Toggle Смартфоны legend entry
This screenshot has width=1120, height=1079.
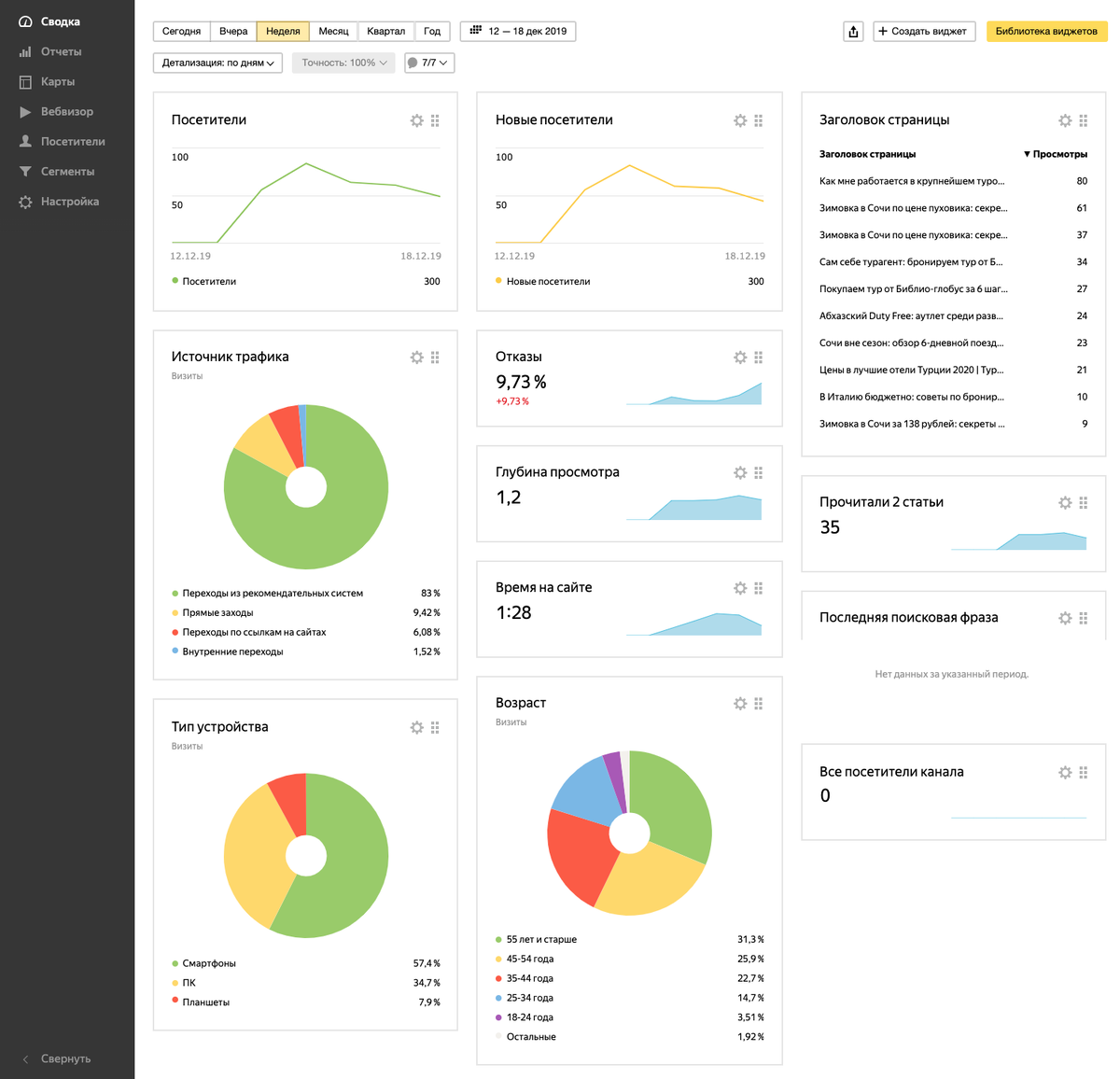pyautogui.click(x=204, y=963)
